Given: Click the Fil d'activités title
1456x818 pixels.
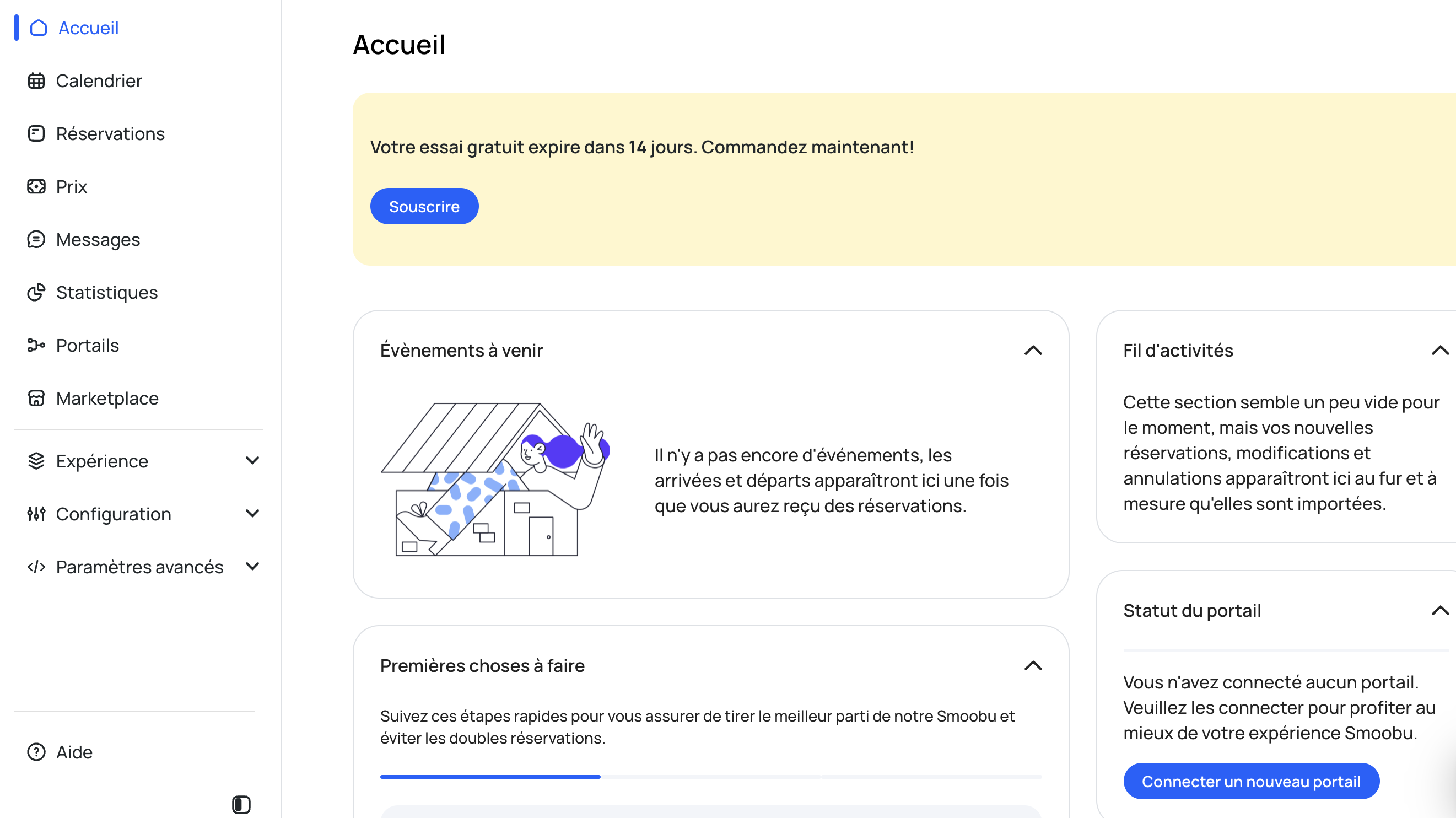Looking at the screenshot, I should pyautogui.click(x=1178, y=351).
